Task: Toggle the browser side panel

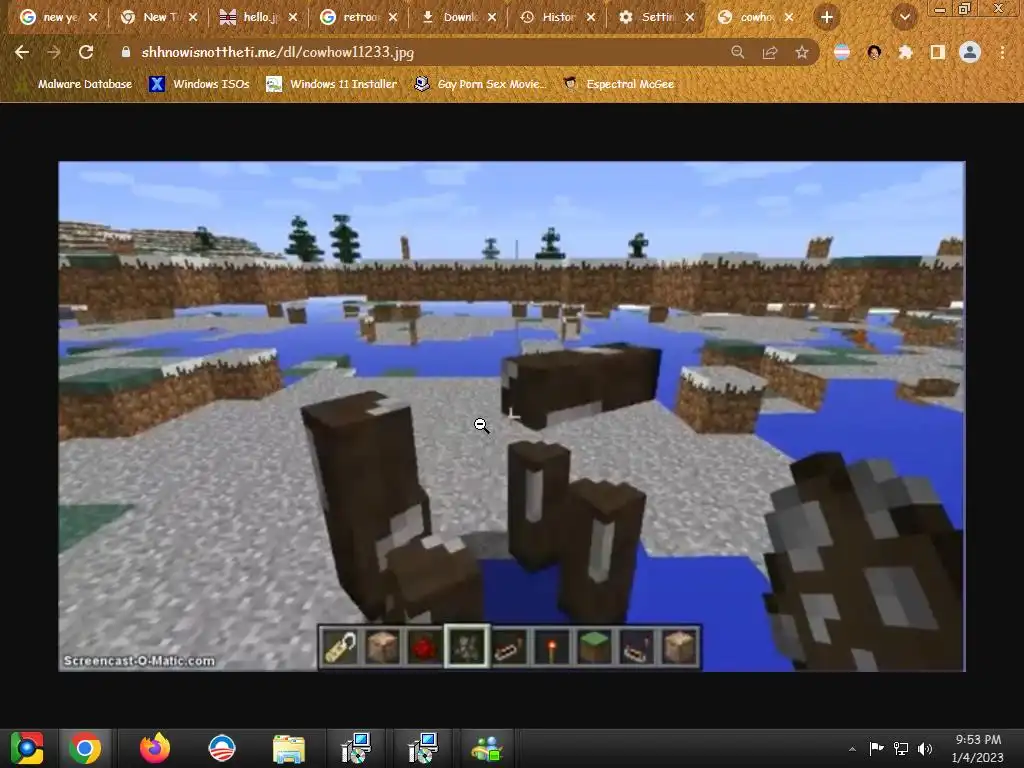Action: (938, 52)
